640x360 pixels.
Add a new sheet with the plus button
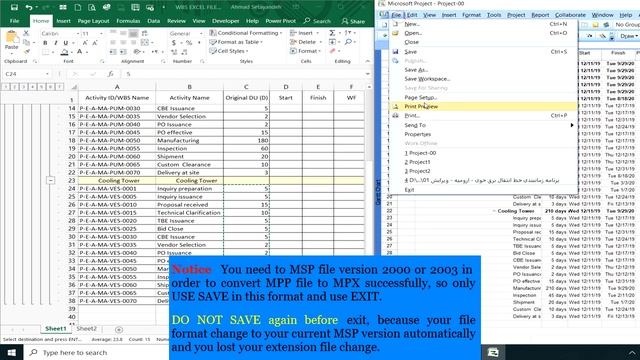[119, 329]
